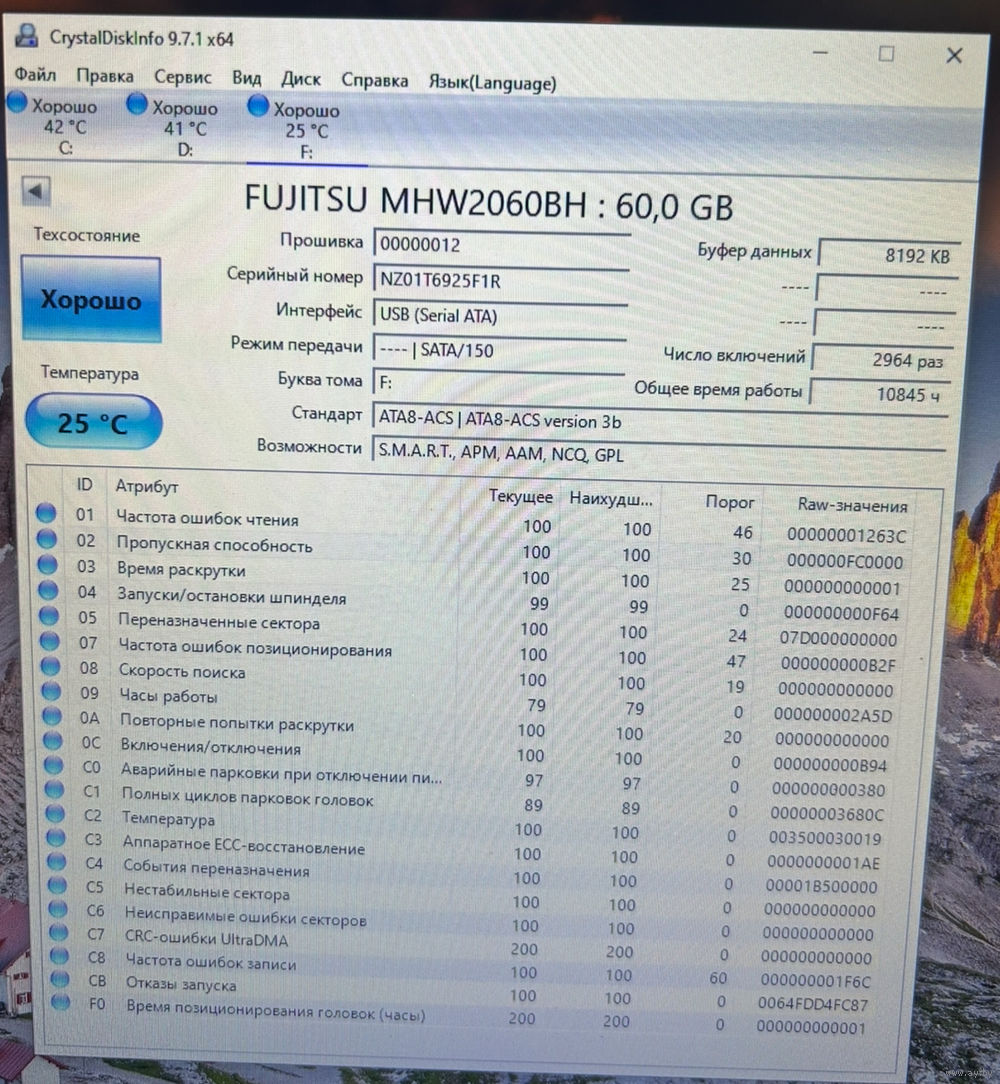Click the Raw-значения column header

point(852,505)
